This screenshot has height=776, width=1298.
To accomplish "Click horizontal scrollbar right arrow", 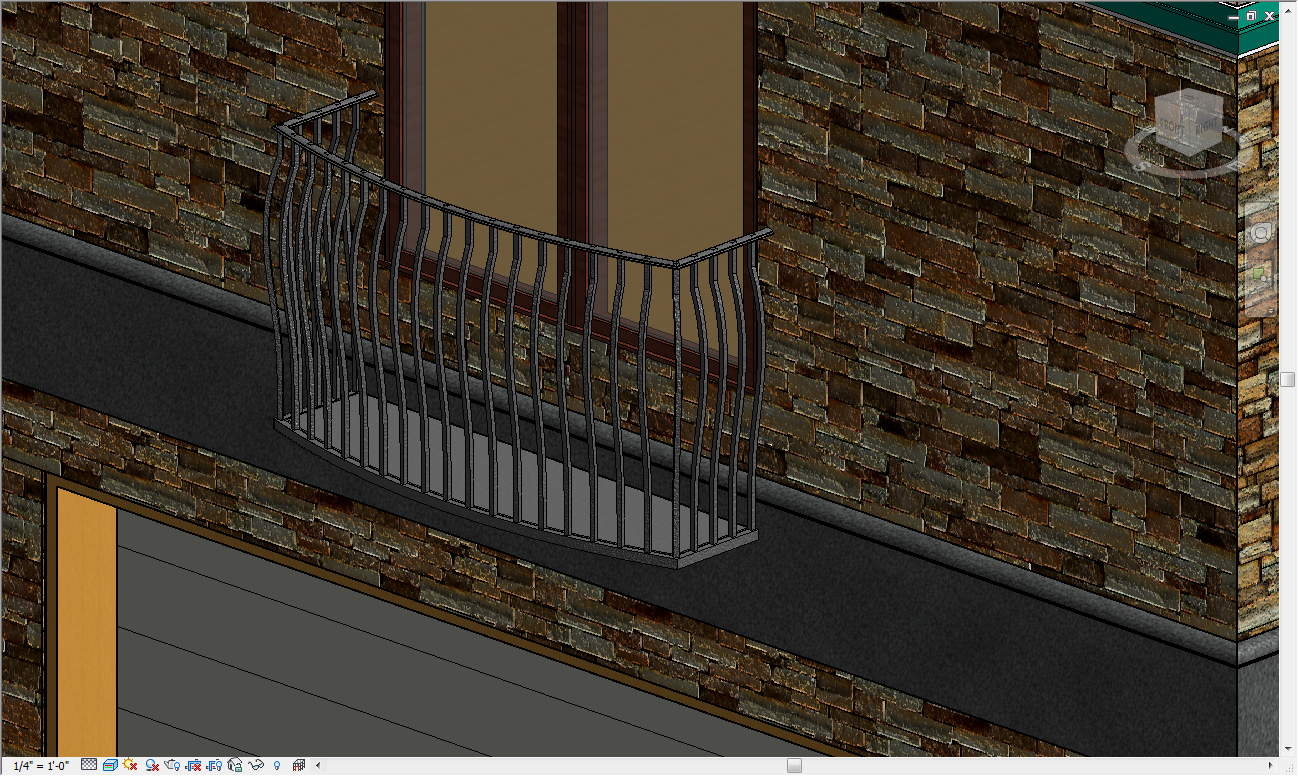I will coord(1271,766).
